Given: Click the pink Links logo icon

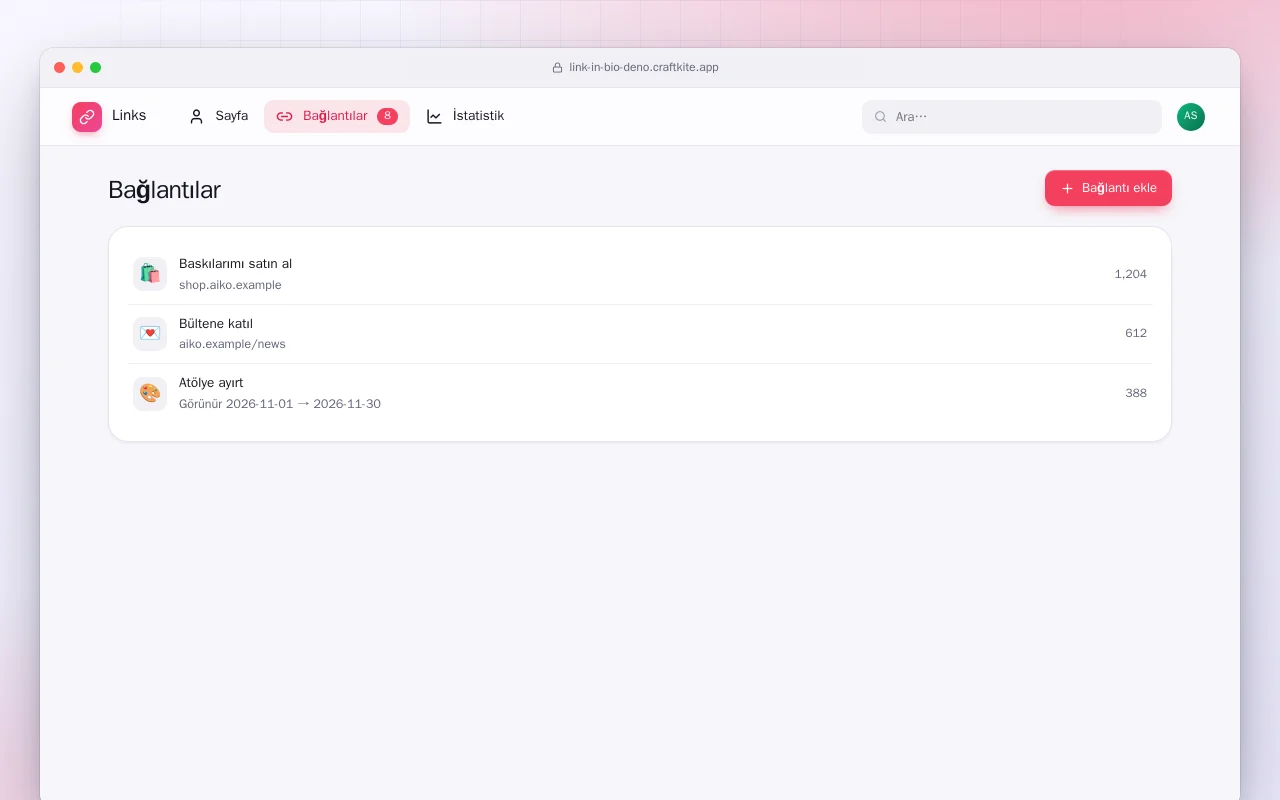Looking at the screenshot, I should tap(87, 117).
